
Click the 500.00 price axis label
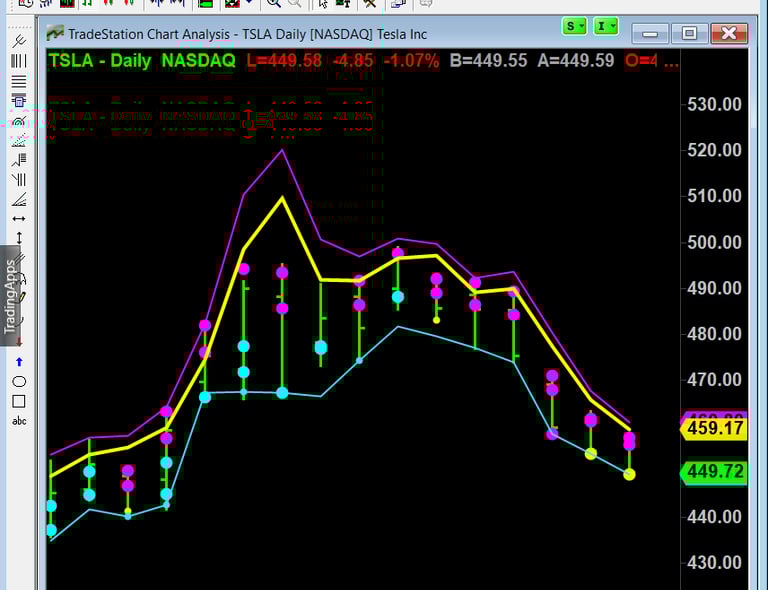[x=714, y=242]
